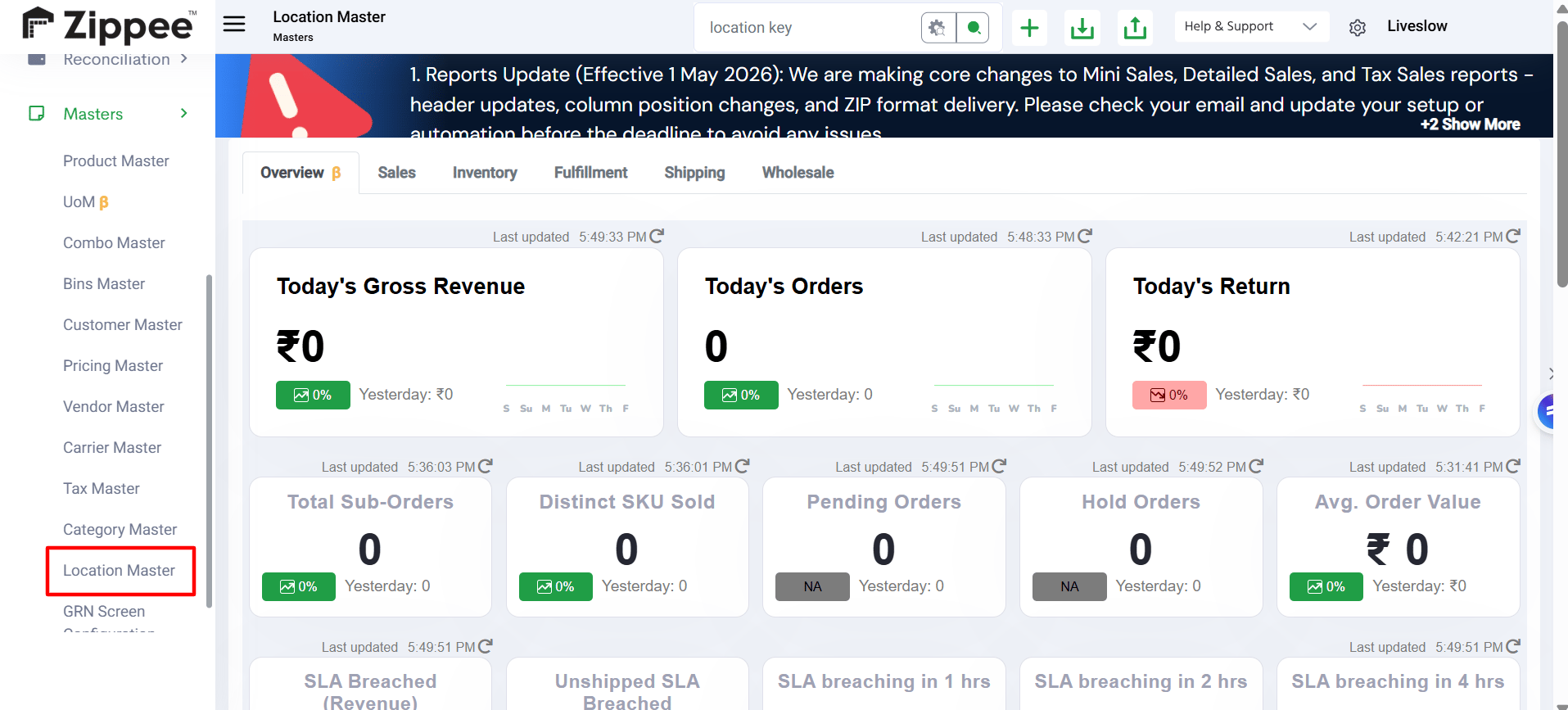Switch to the Inventory tab
This screenshot has width=1568, height=710.
[x=485, y=173]
